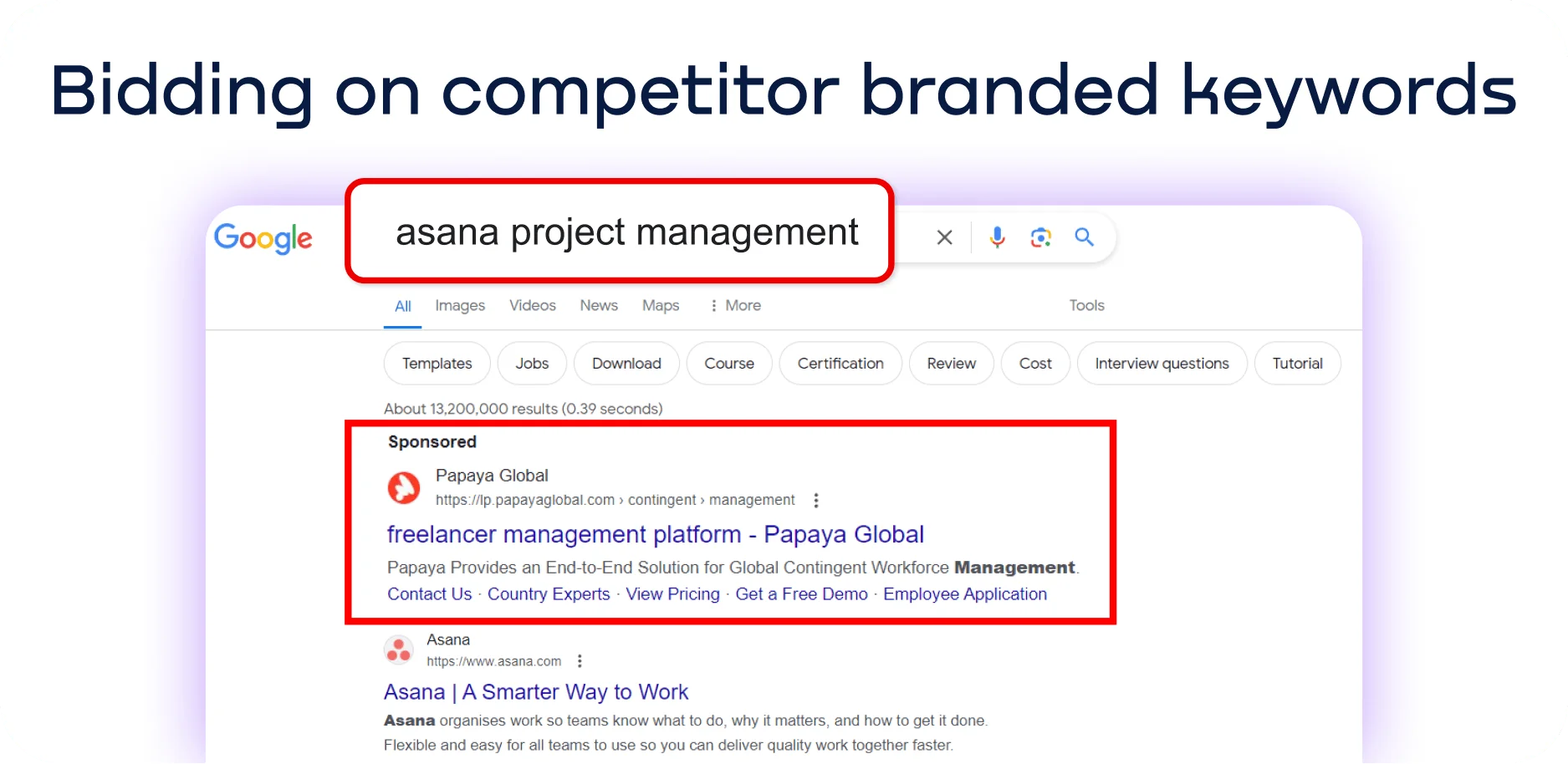Open the Tools options
This screenshot has height=764, width=1568.
1086,305
